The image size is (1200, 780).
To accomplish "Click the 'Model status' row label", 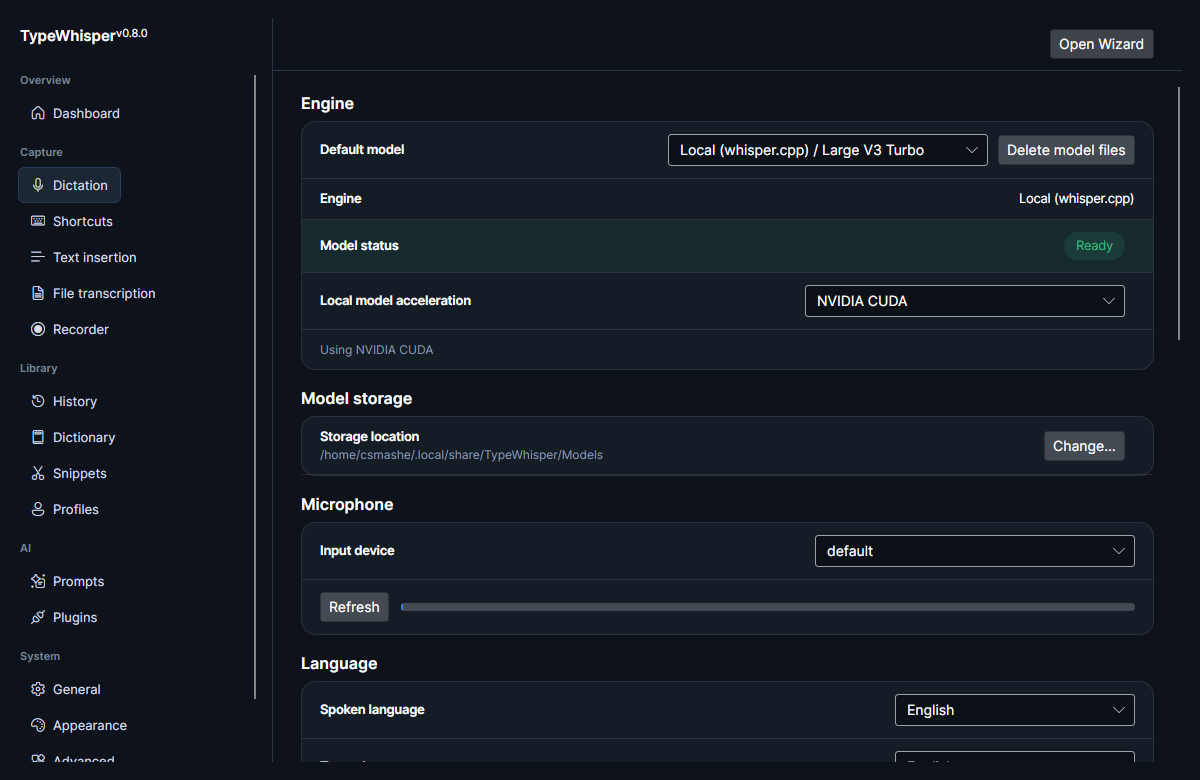I will point(359,246).
